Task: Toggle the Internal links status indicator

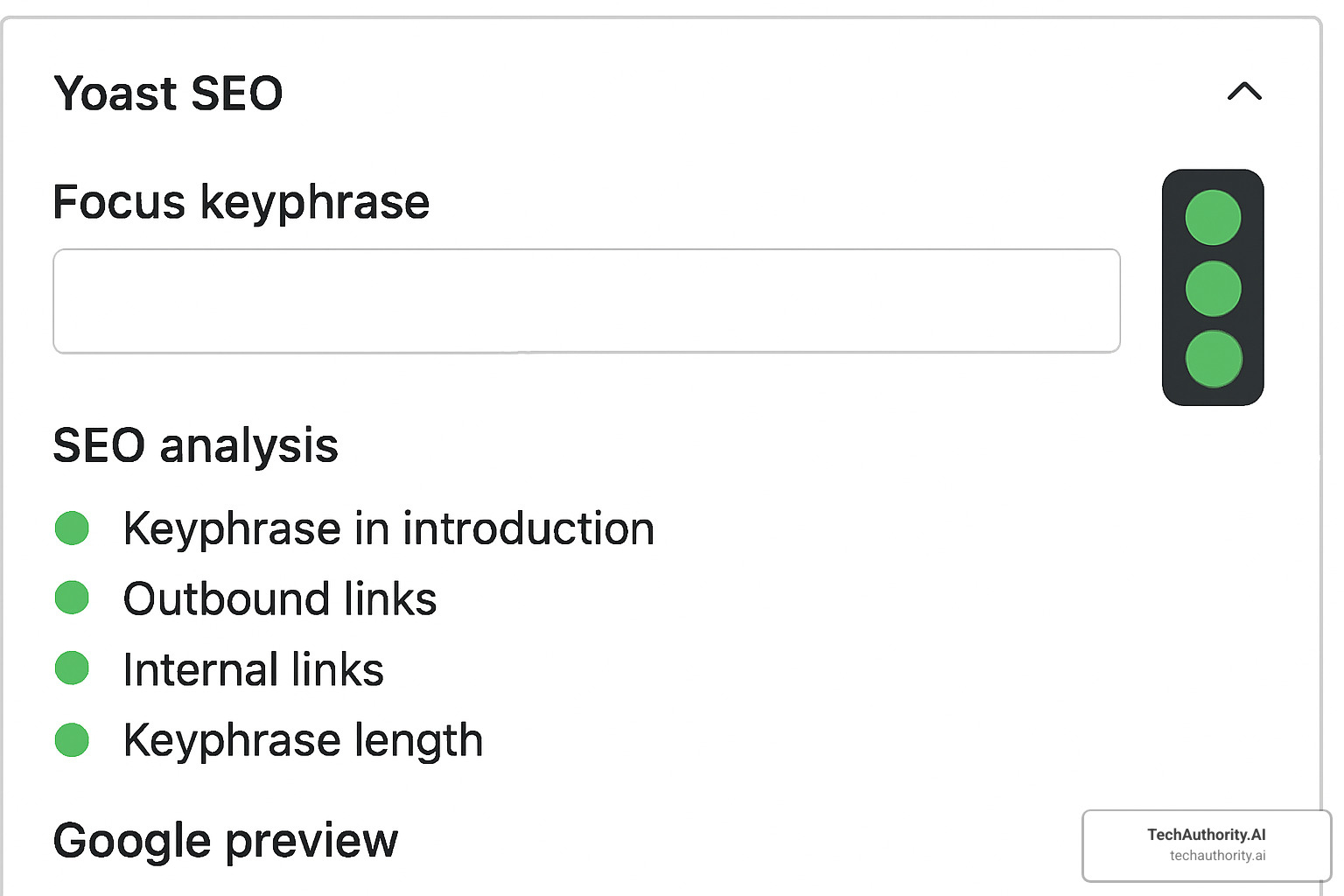Action: click(72, 668)
